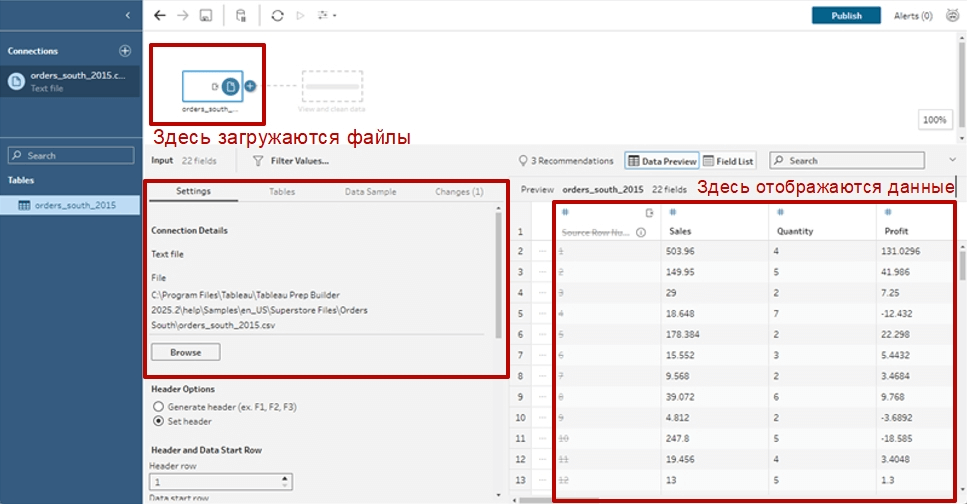967x504 pixels.
Task: Click the refresh data icon
Action: [277, 16]
